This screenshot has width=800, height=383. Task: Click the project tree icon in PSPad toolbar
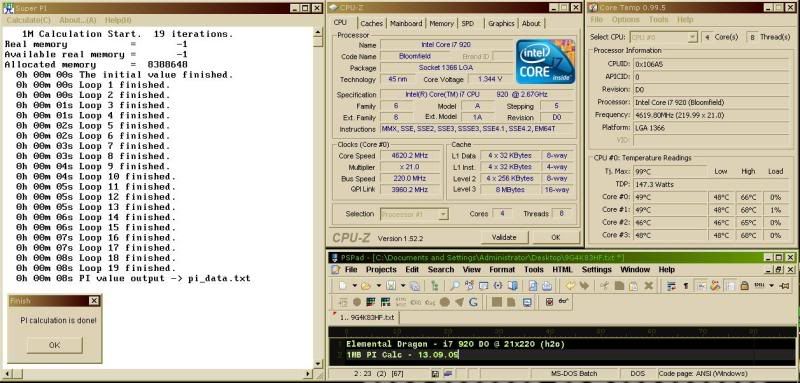(x=435, y=286)
